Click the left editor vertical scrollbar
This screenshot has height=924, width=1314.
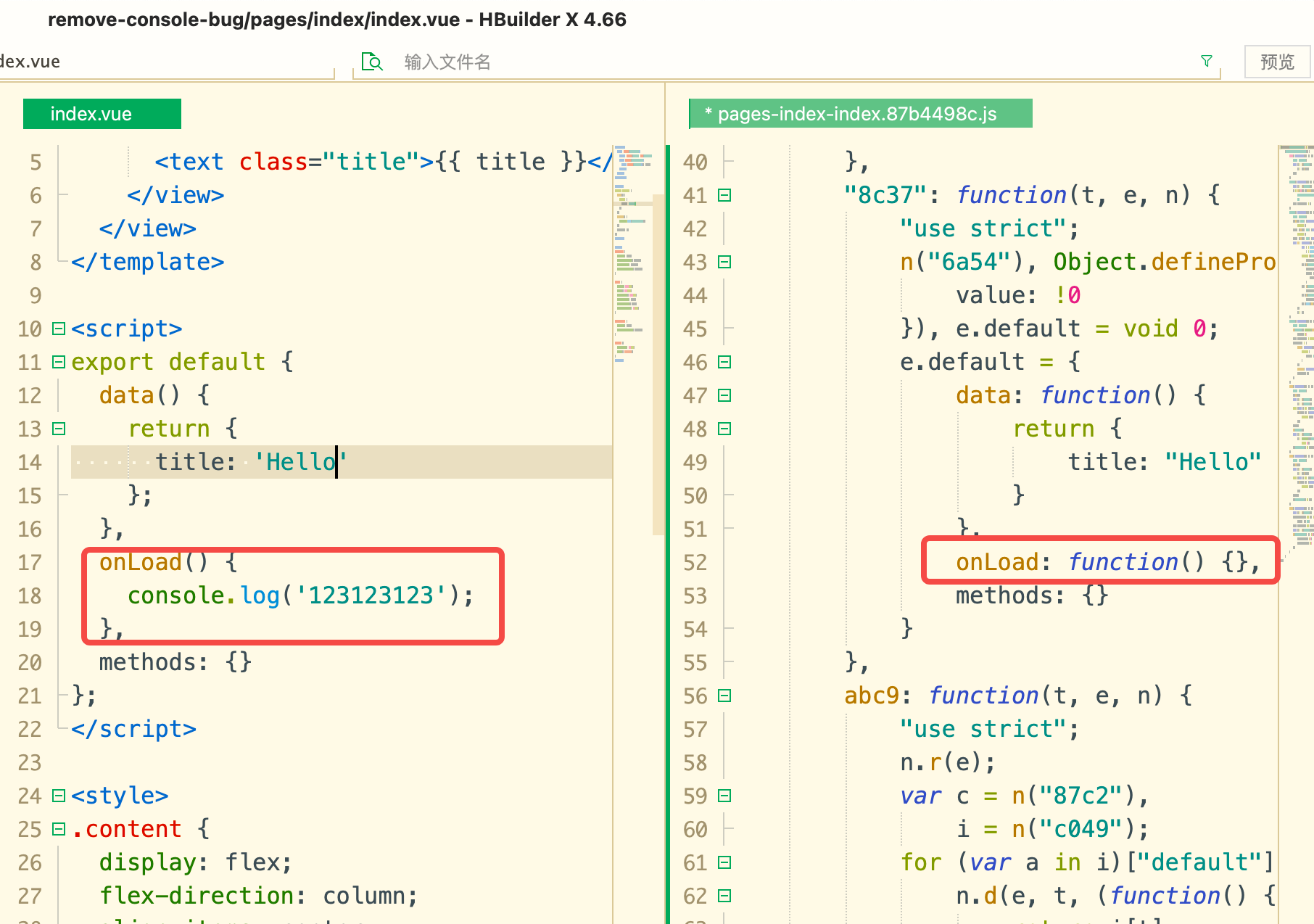(x=658, y=365)
